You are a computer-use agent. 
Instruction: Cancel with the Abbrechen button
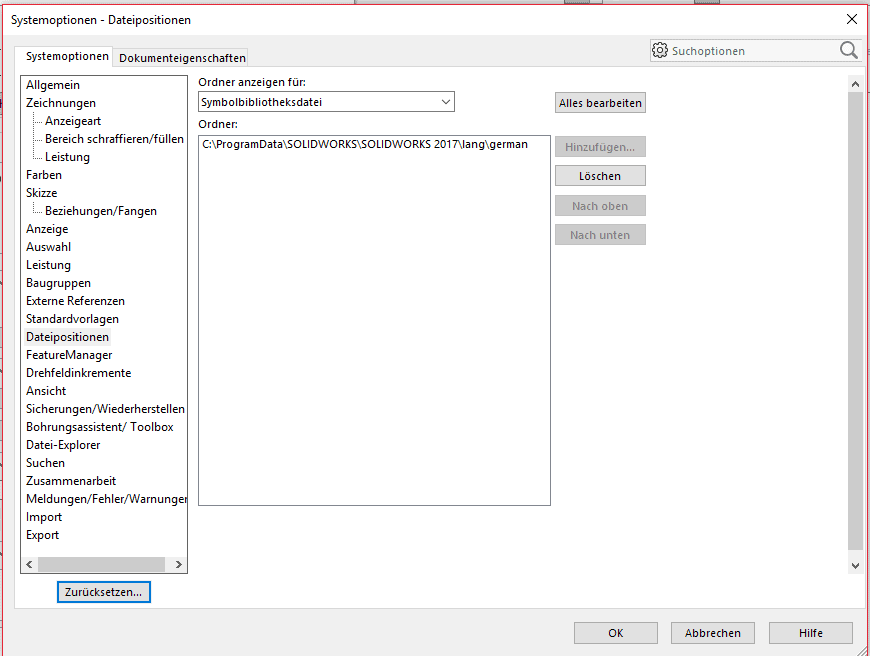coord(713,633)
